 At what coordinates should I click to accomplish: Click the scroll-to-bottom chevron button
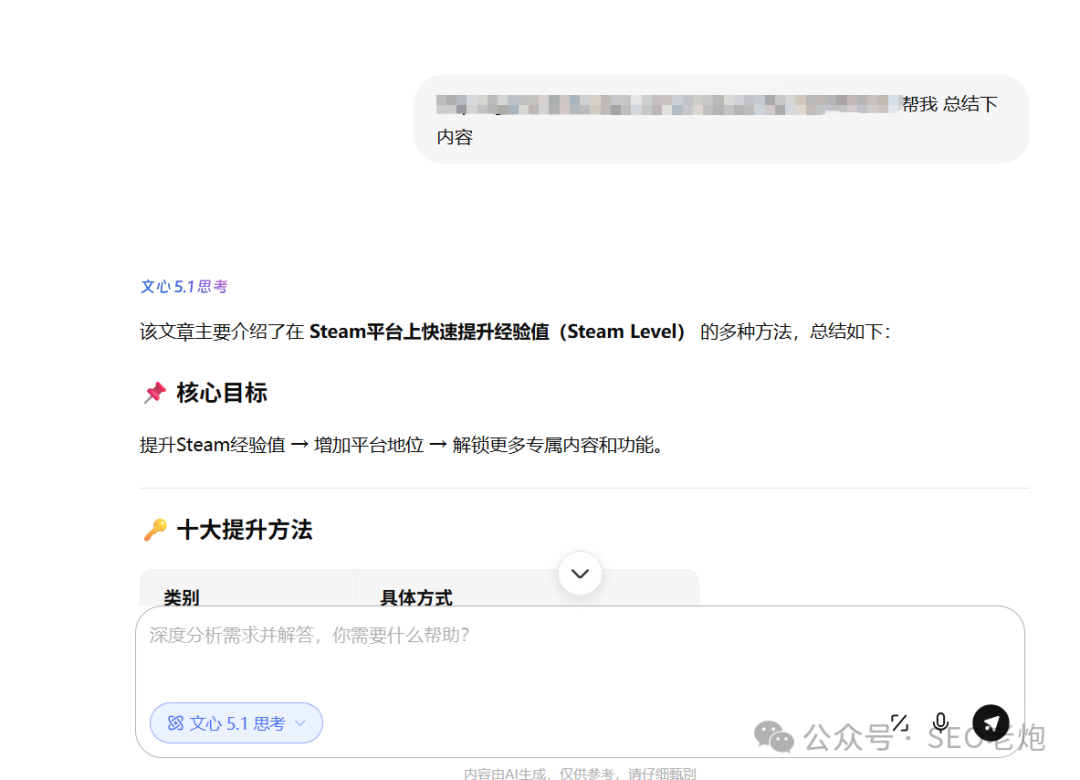click(580, 573)
